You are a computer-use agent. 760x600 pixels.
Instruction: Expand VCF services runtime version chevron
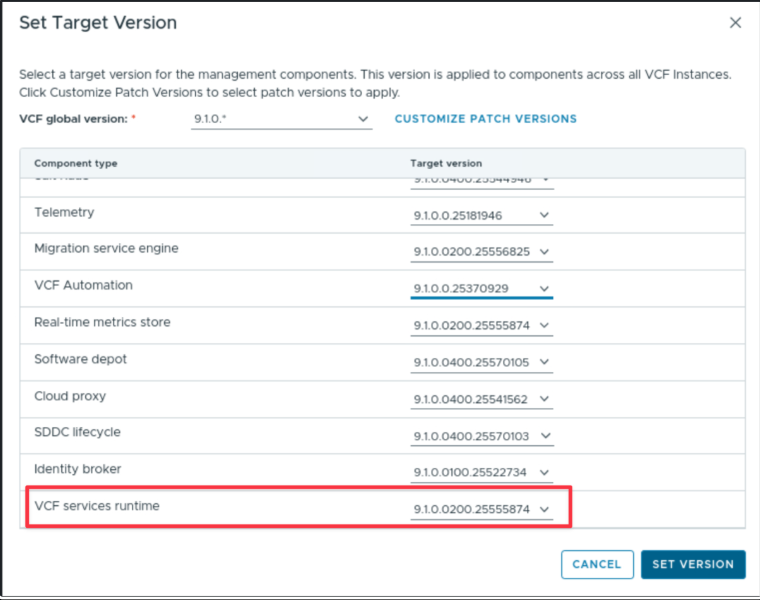(544, 509)
